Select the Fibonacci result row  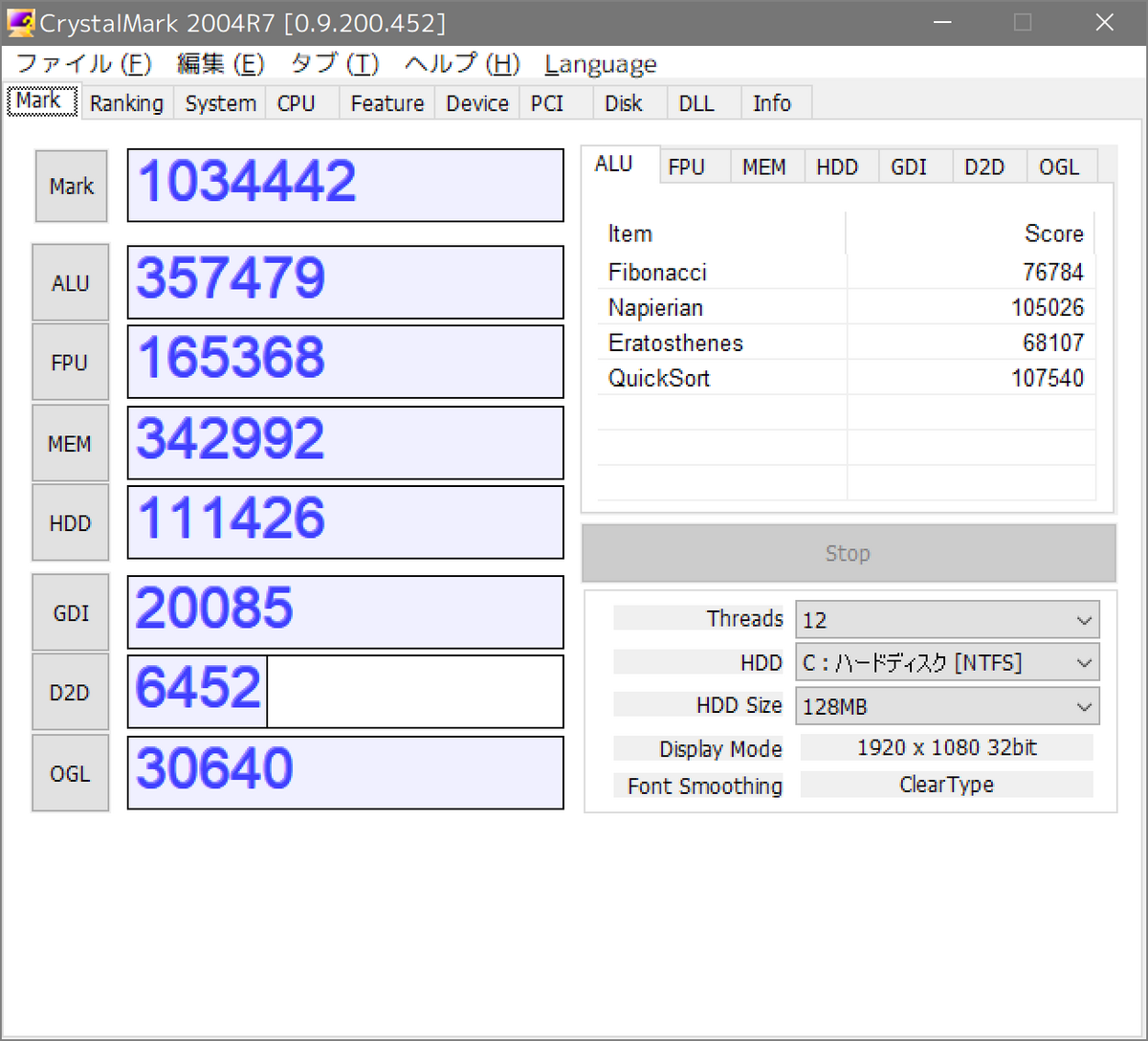click(846, 273)
